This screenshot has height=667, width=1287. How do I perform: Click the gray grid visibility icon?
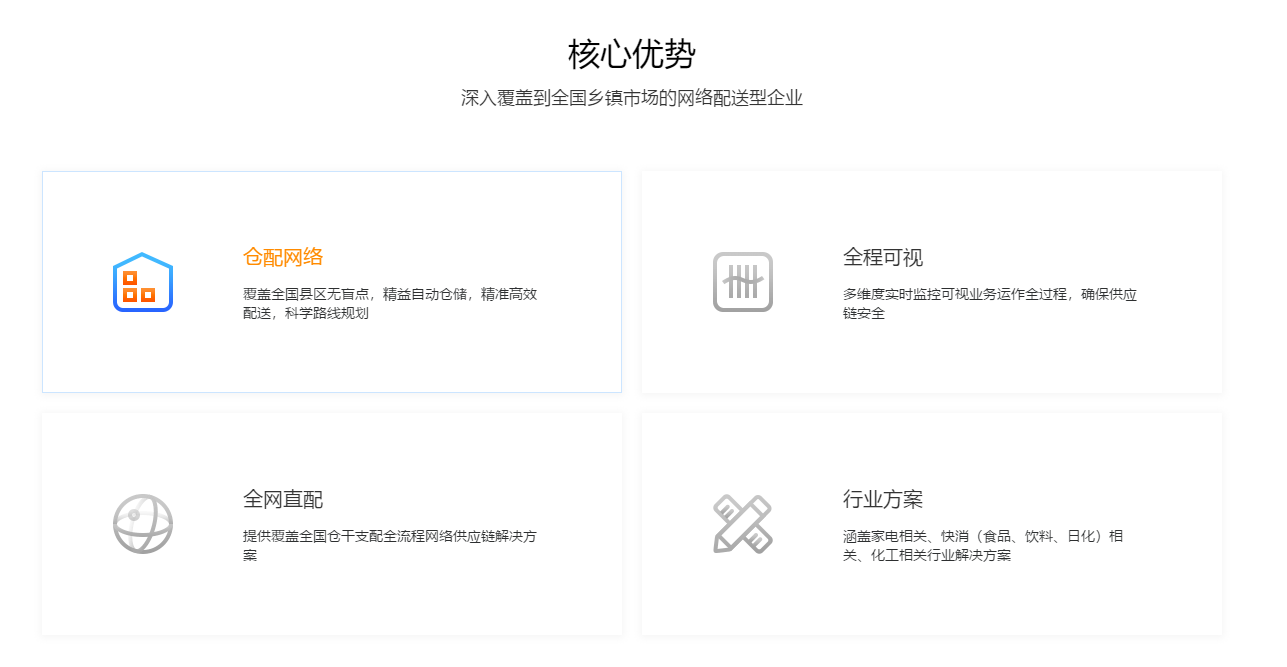tap(743, 283)
